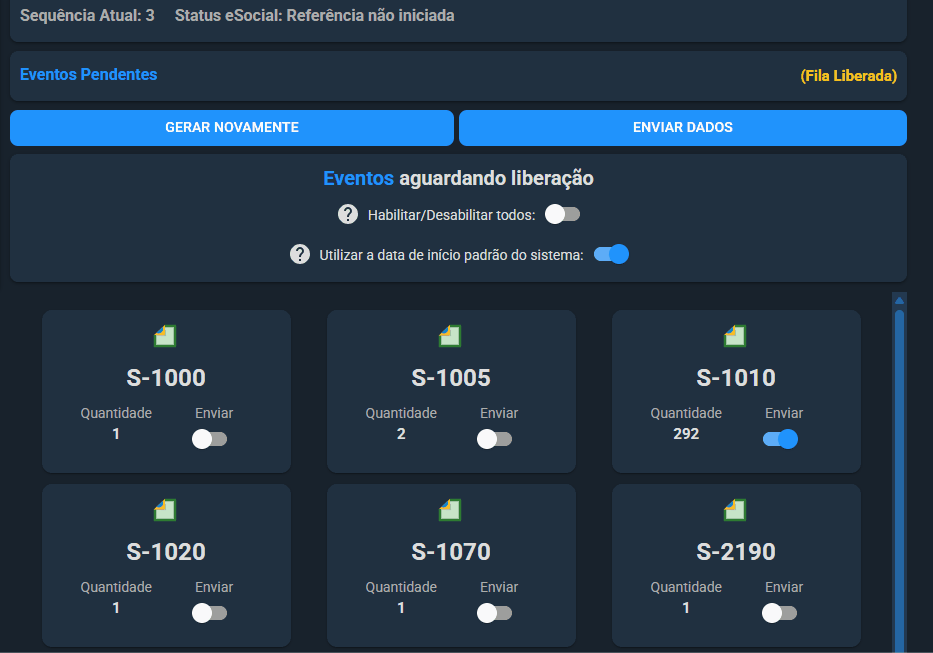
Task: Click the Eventos aguardando liberação heading
Action: click(x=458, y=178)
